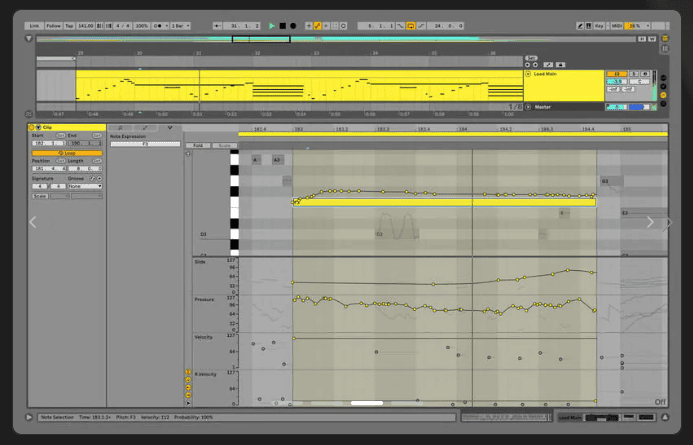Viewport: 693px width, 445px height.
Task: Click the small triangle below the lane toggles
Action: 188,403
